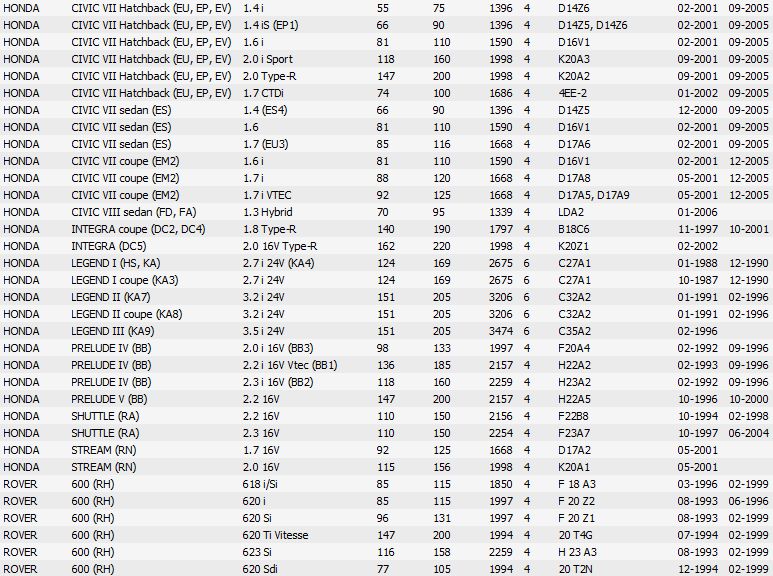This screenshot has height=576, width=773.
Task: Select engine code K20A1
Action: pos(574,468)
